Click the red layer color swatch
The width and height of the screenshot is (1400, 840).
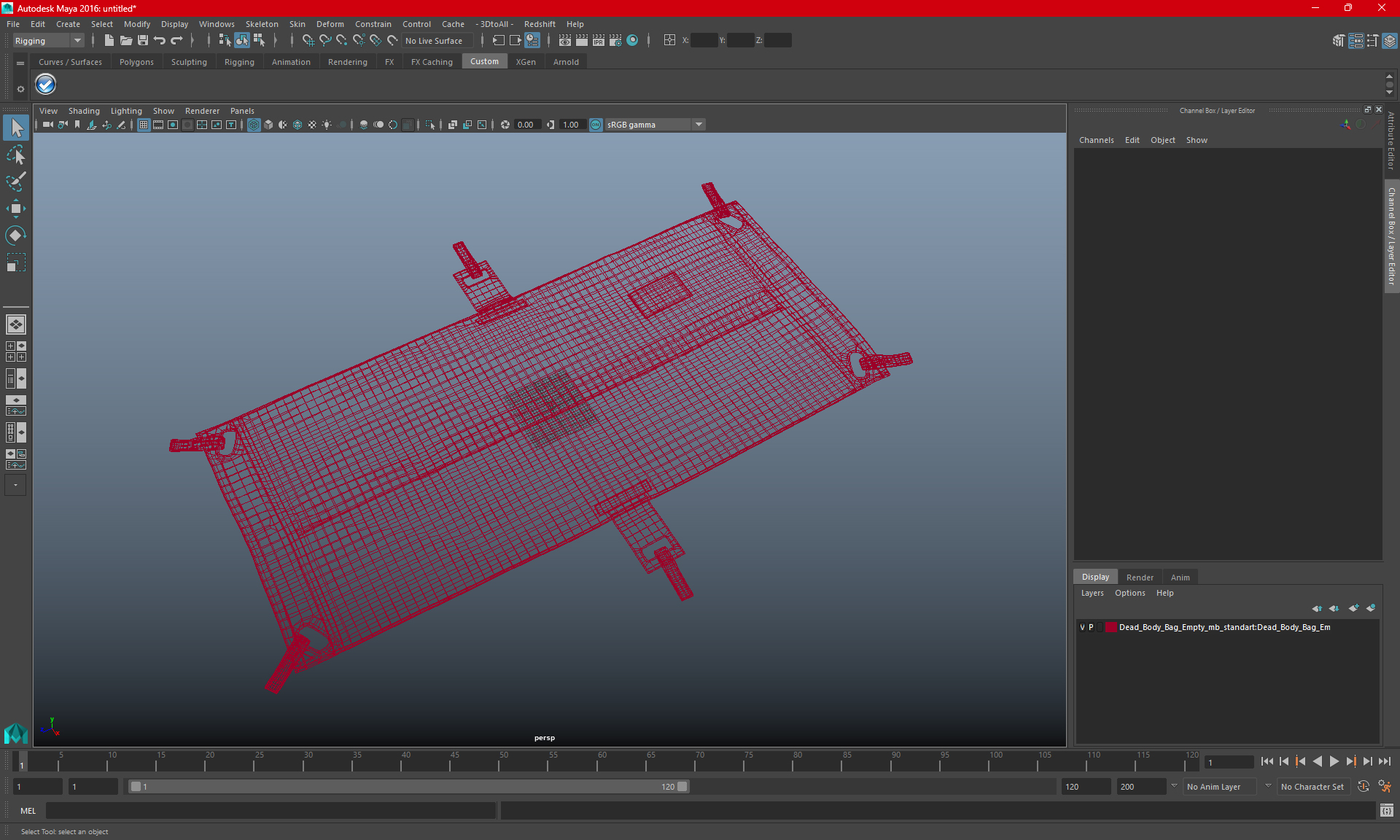pyautogui.click(x=1111, y=627)
